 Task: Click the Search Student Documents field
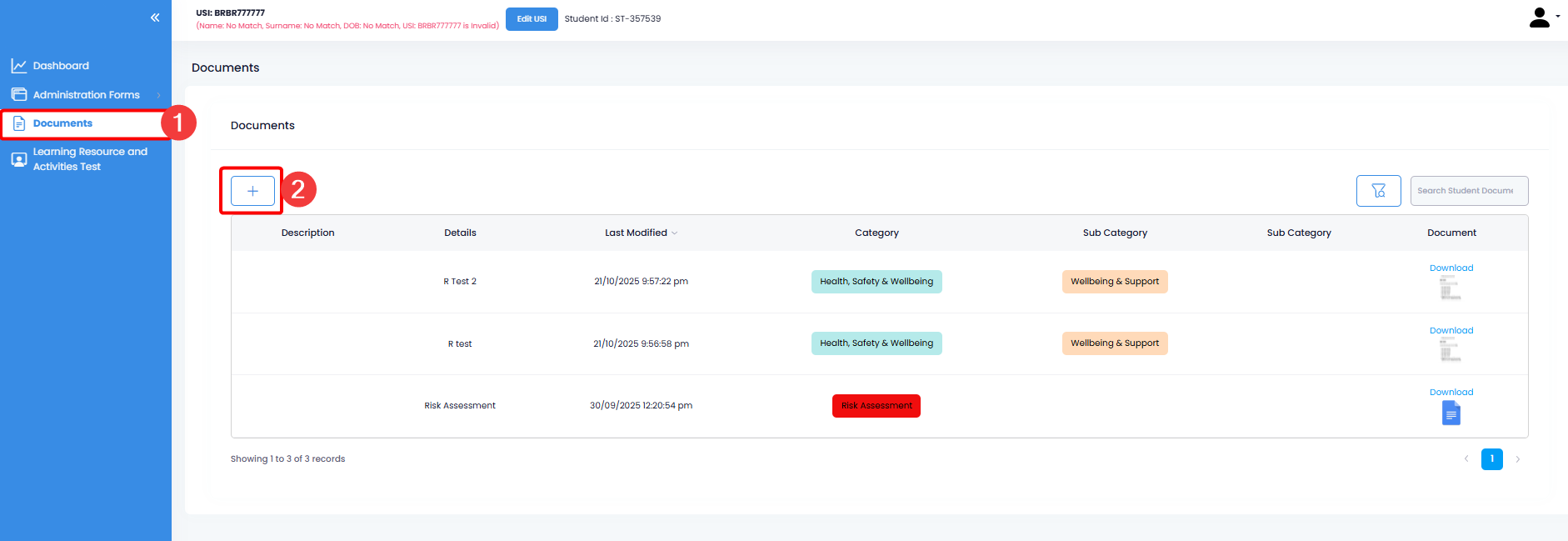click(x=1468, y=191)
